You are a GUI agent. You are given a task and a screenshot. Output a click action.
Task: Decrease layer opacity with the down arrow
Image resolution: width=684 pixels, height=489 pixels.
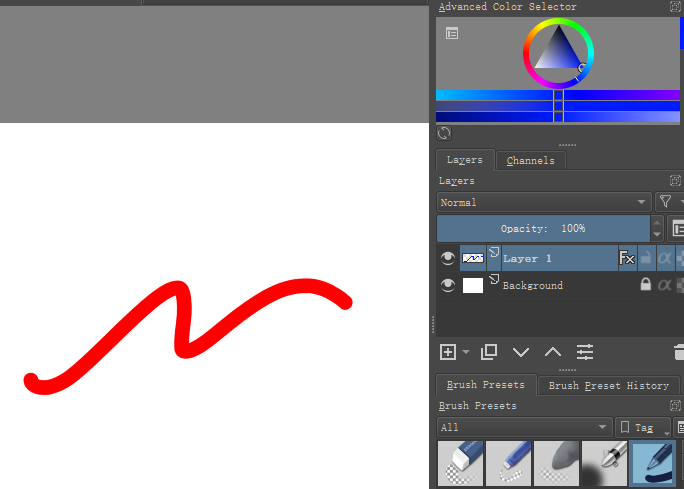click(657, 235)
